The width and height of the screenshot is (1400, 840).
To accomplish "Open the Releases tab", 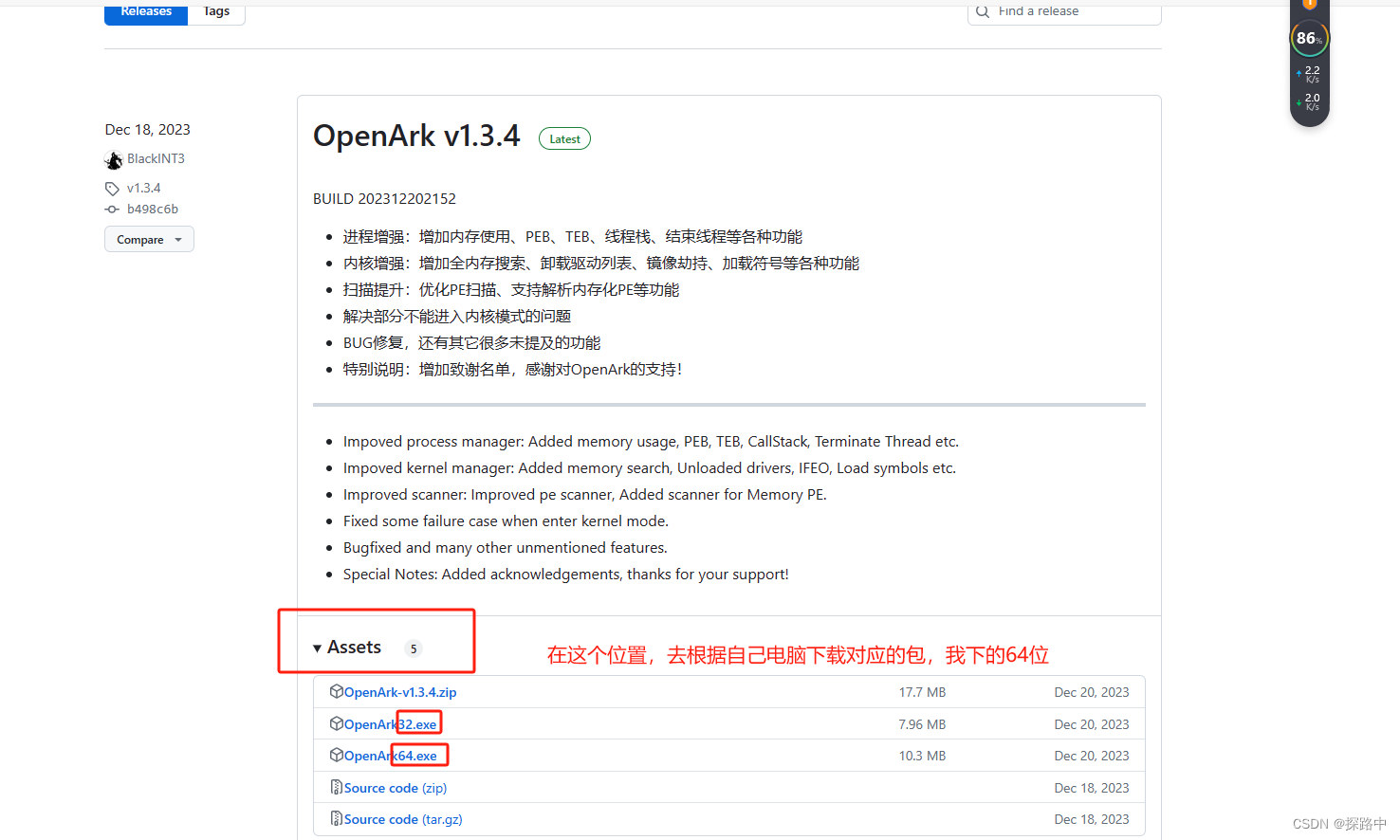I will pos(146,12).
